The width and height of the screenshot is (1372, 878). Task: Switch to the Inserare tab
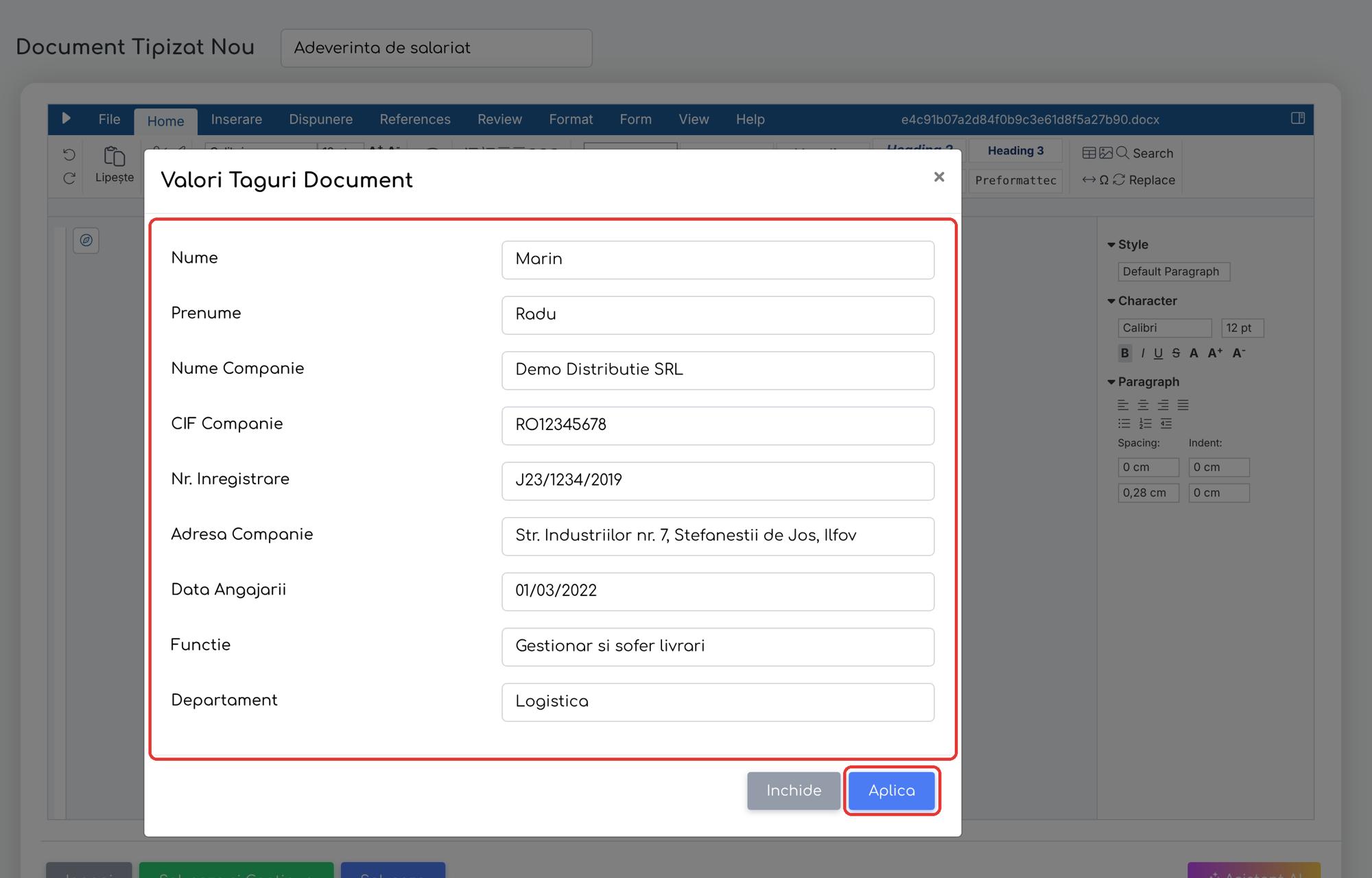tap(236, 119)
